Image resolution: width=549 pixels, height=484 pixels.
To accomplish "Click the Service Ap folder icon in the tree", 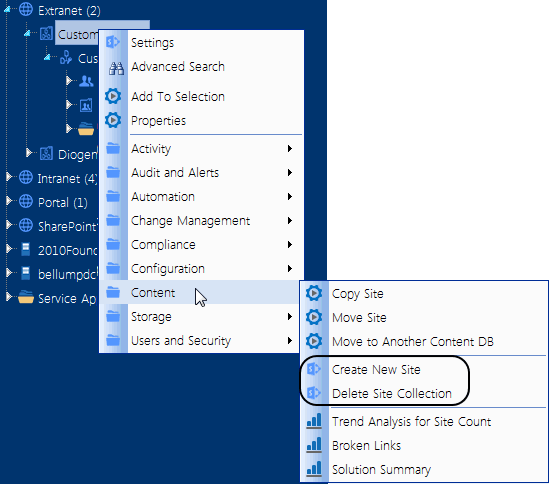I will click(x=26, y=298).
